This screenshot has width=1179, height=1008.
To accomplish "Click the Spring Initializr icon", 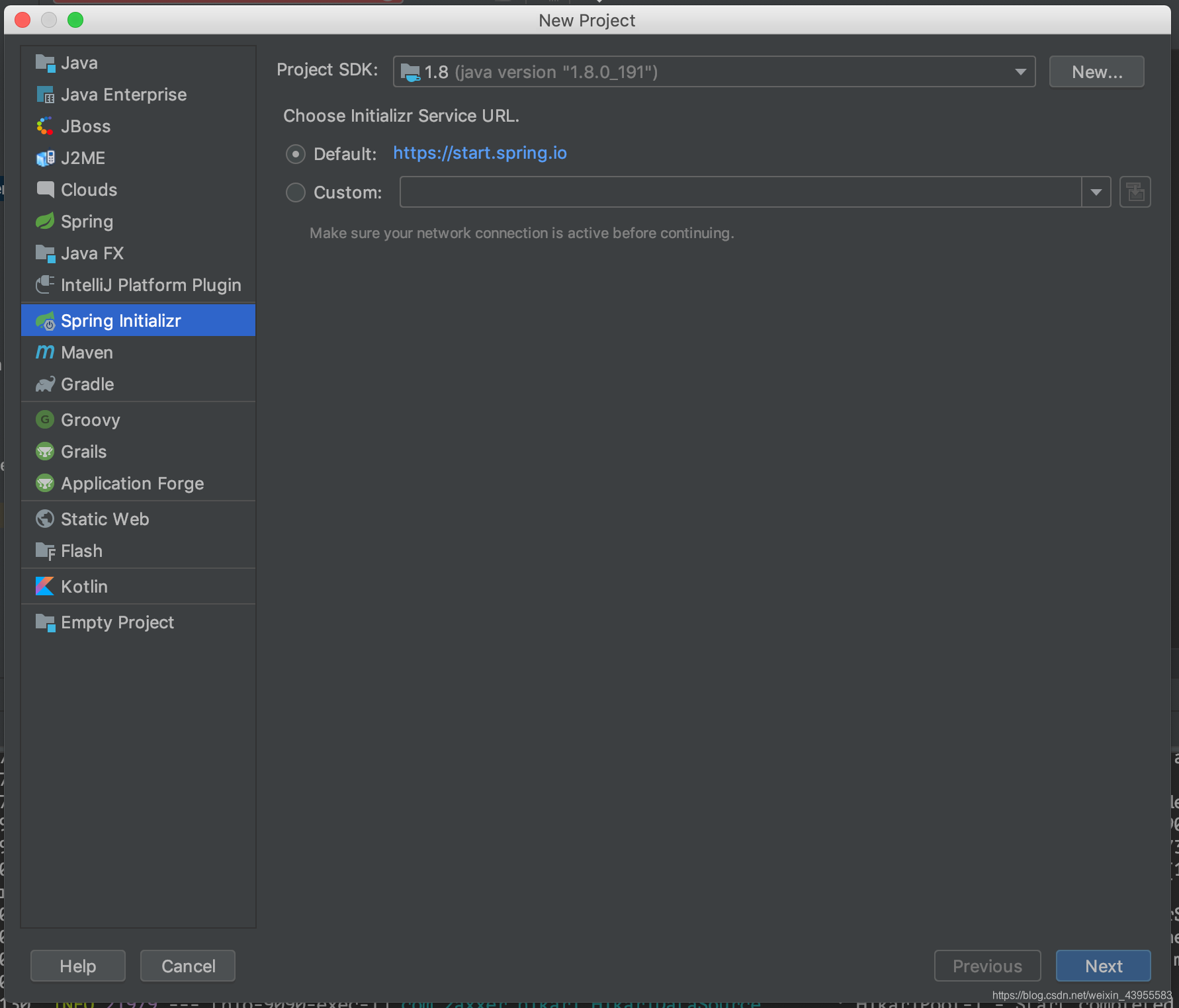I will coord(45,321).
